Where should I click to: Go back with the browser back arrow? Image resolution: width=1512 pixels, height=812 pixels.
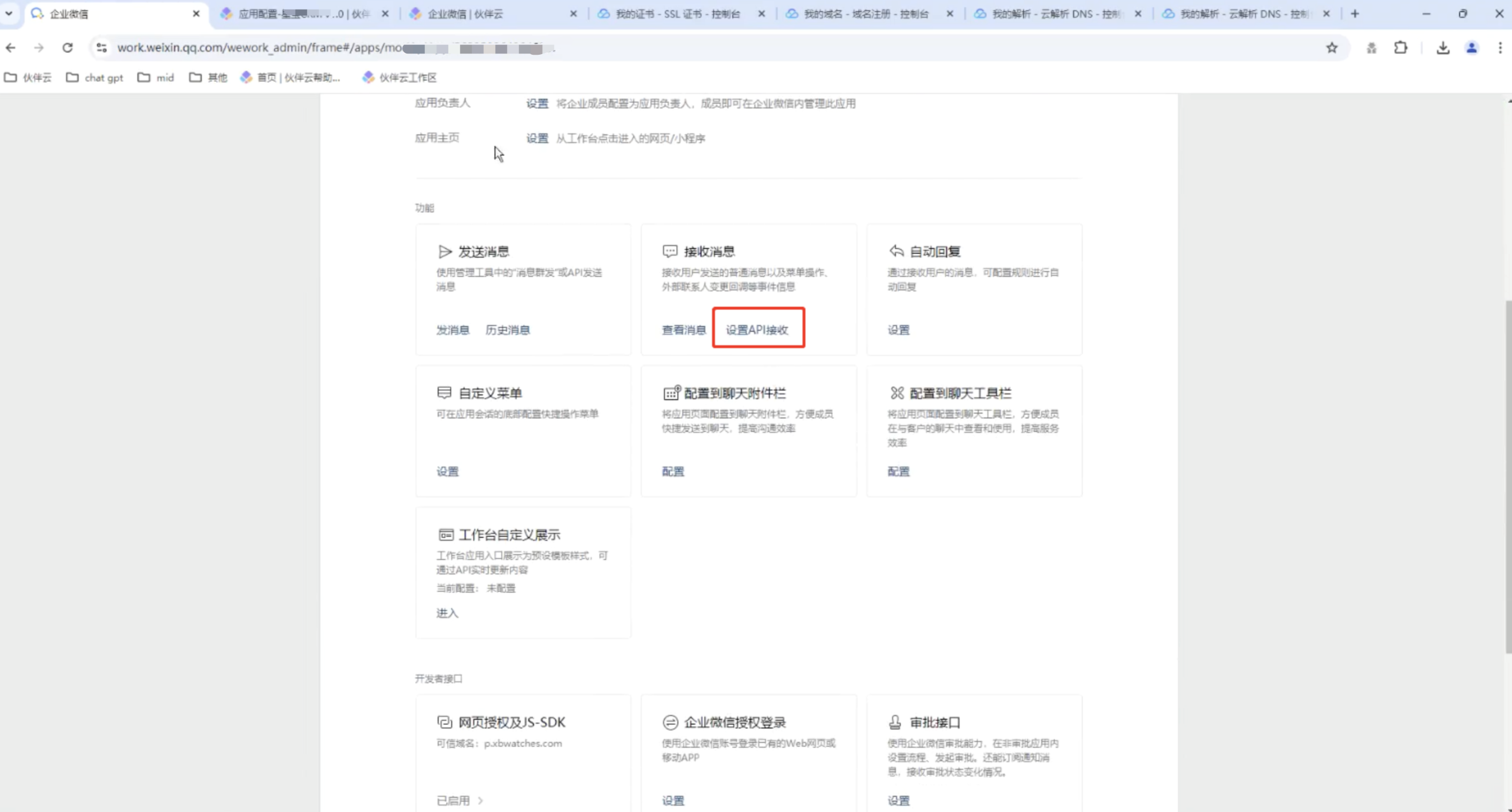[x=11, y=48]
